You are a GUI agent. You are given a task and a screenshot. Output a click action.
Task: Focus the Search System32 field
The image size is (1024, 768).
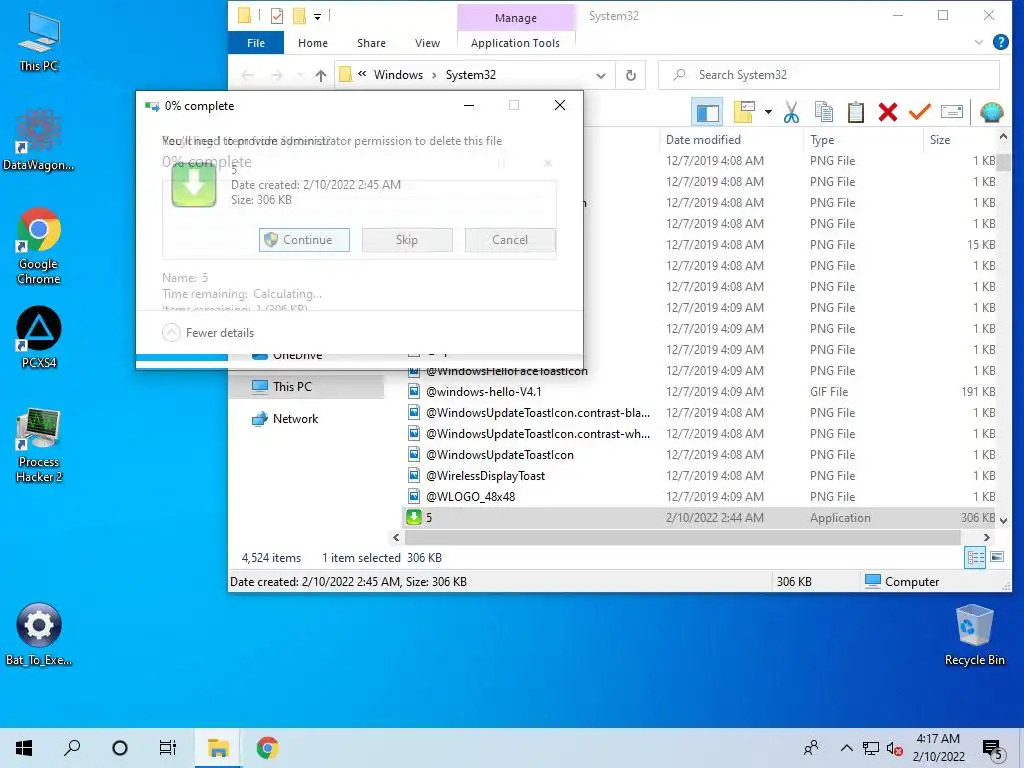coord(829,75)
